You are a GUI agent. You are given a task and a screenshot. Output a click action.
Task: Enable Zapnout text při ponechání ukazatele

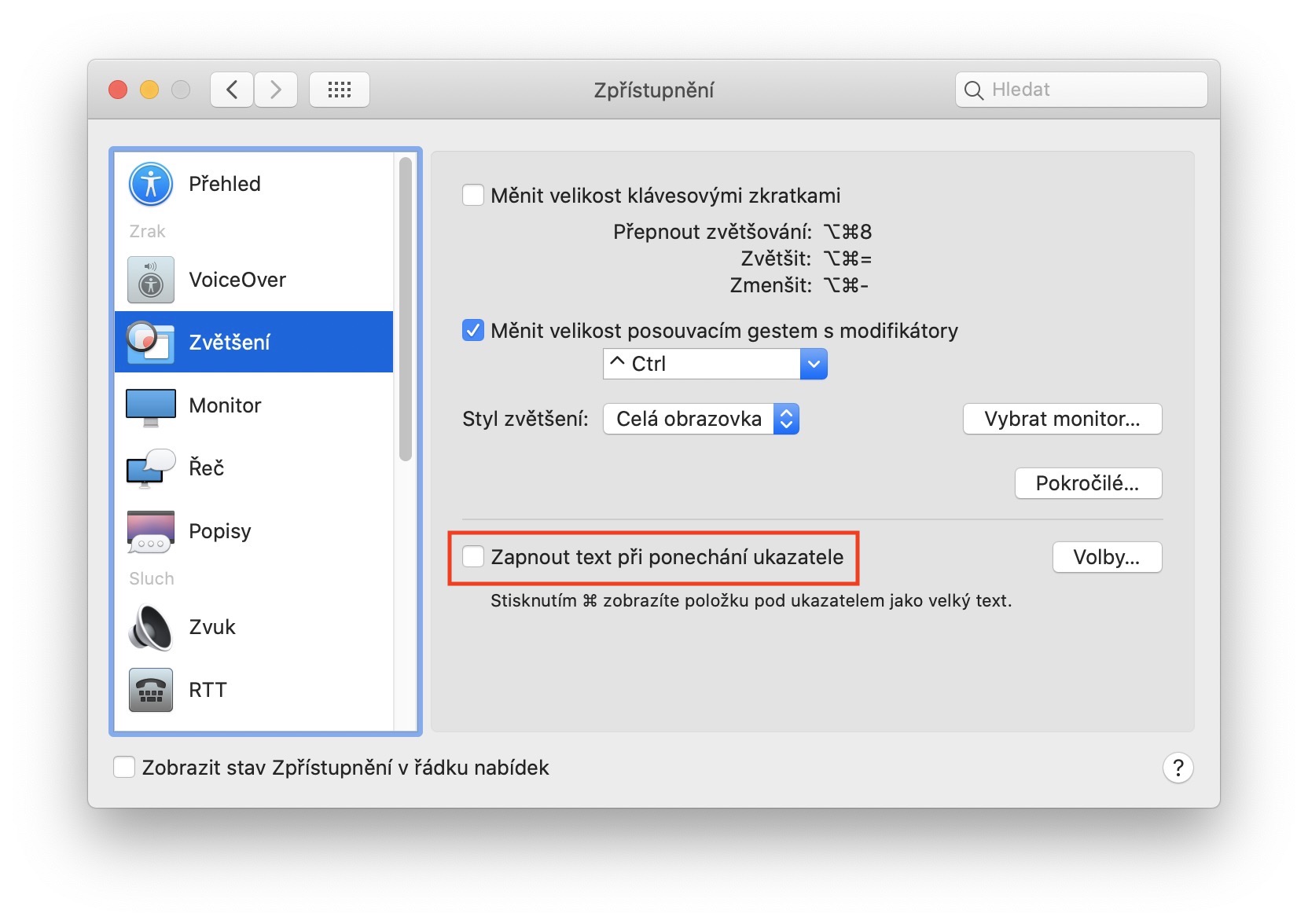(473, 557)
